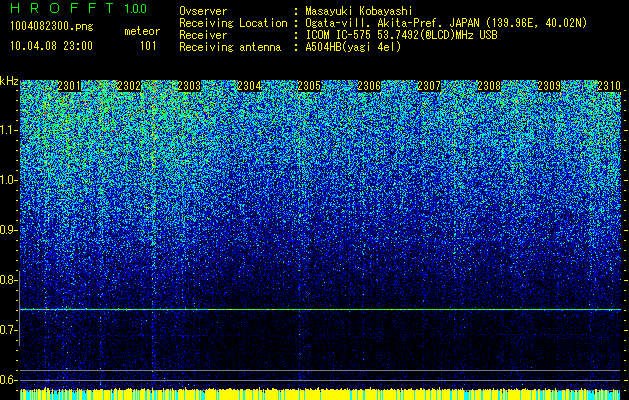Click the Receiving Location field label
Screen dimensions: 629x400
[233, 23]
